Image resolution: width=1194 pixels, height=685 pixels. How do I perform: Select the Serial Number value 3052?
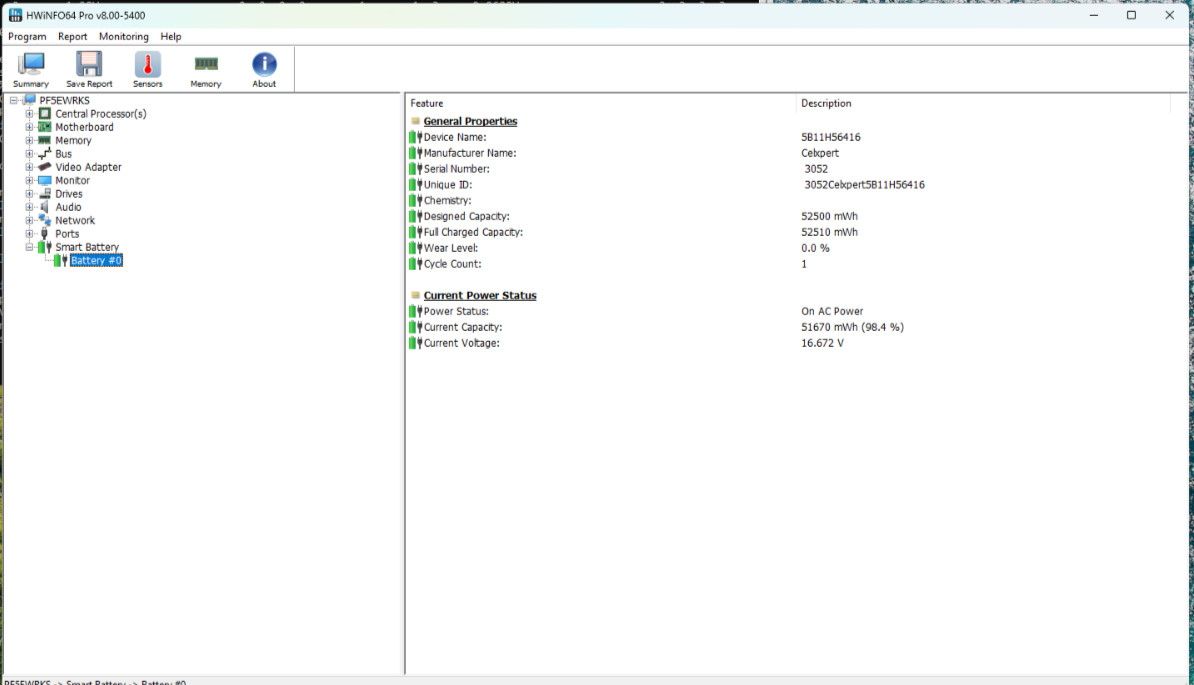(816, 169)
